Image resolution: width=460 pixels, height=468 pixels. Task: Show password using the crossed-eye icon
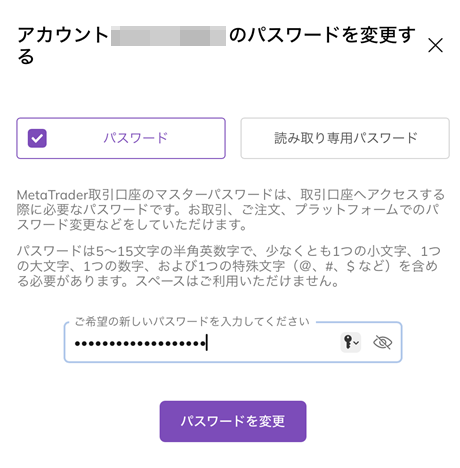click(382, 342)
